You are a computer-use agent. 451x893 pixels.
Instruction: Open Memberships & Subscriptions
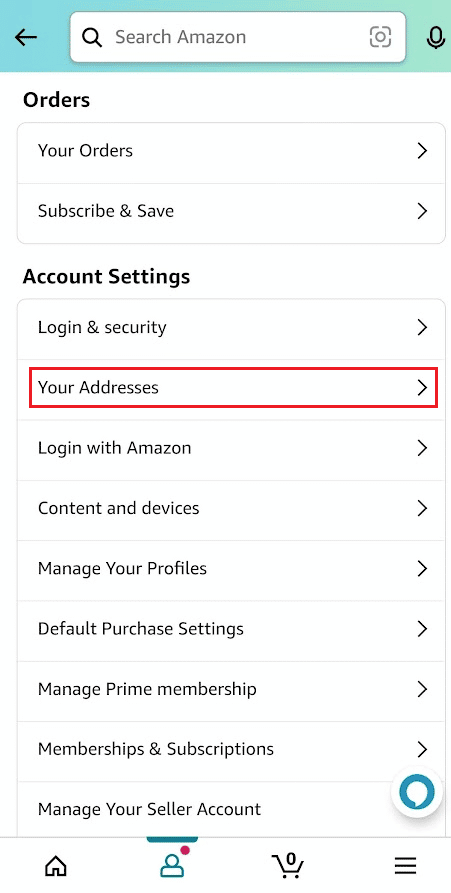tap(231, 750)
